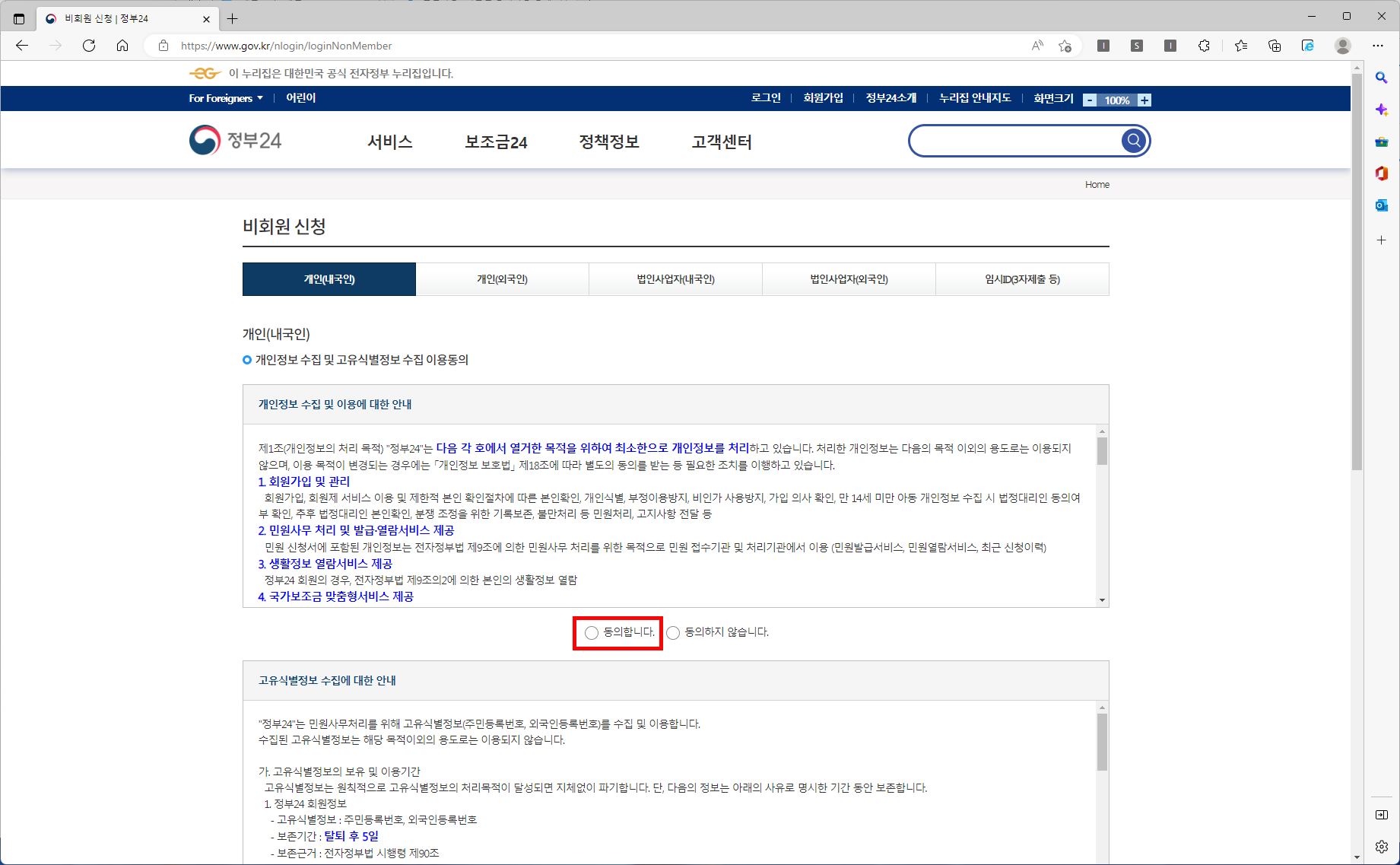1400x865 pixels.
Task: Click 2. 민원사무 처리 및 발급·열람서비스 제공
Action: [356, 530]
